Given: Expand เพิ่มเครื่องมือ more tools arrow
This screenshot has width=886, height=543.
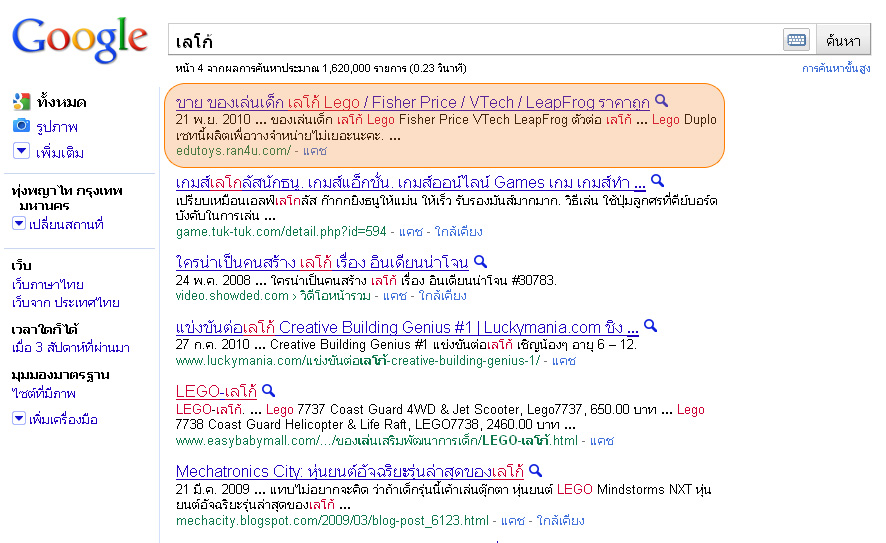Looking at the screenshot, I should tap(19, 418).
